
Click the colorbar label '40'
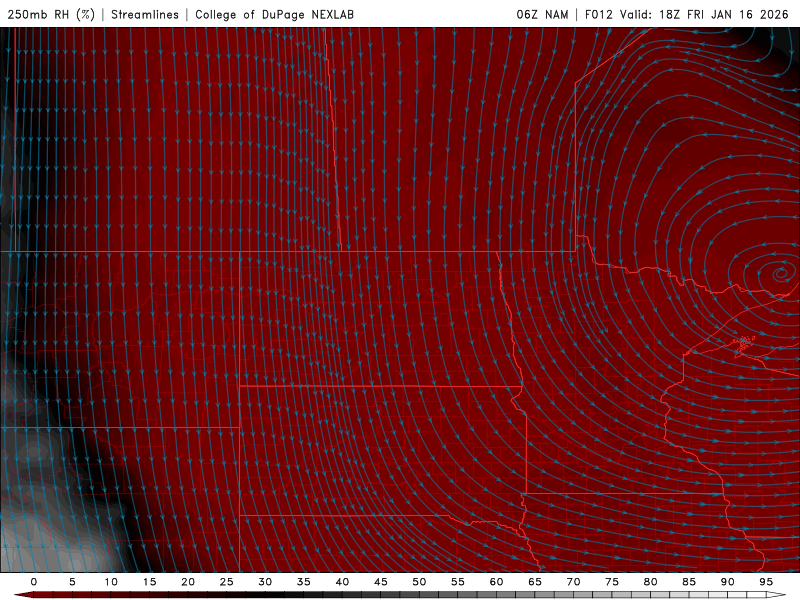342,582
